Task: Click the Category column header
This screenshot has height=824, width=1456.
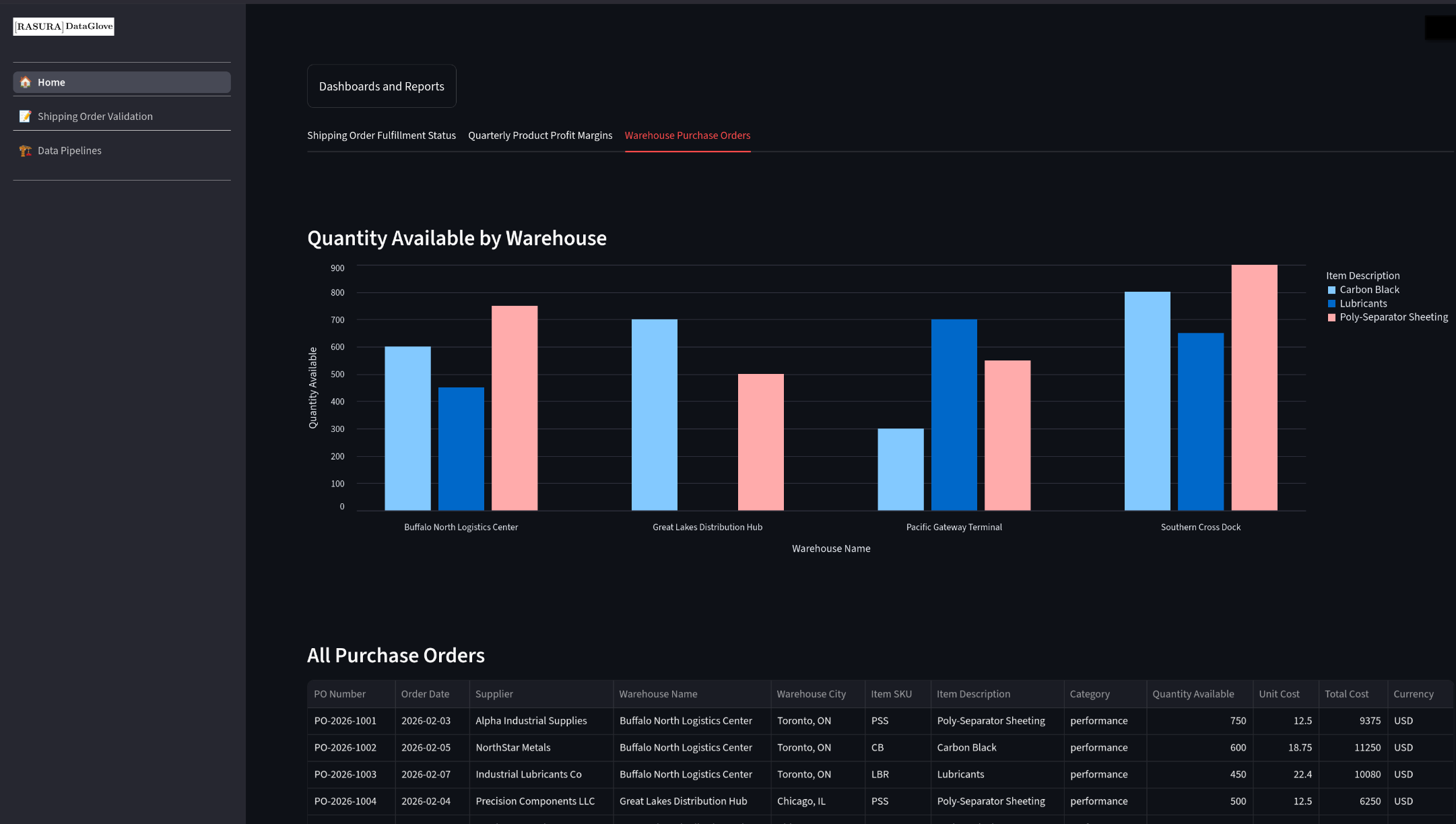Action: (1105, 694)
